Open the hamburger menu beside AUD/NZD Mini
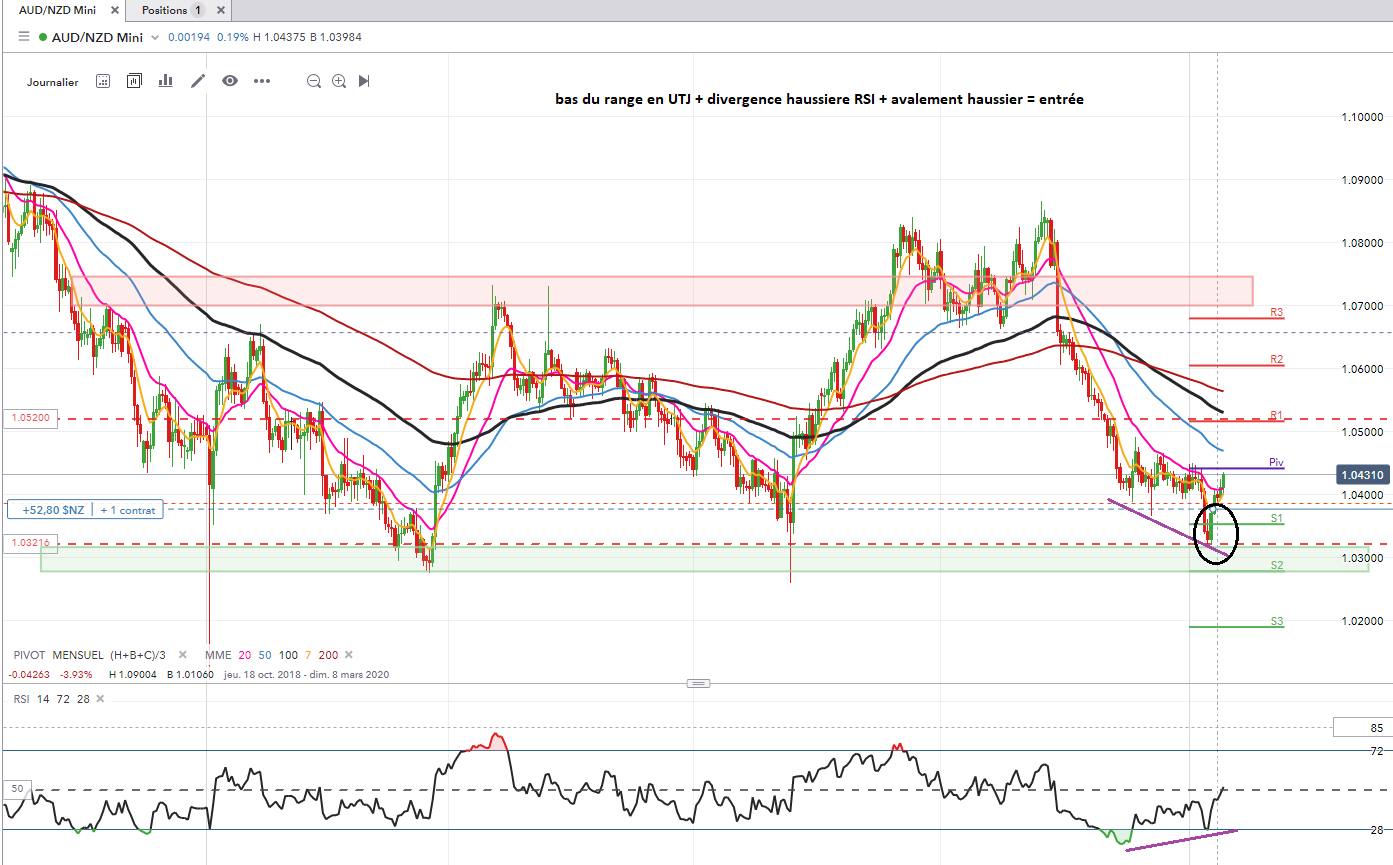The width and height of the screenshot is (1393, 865). pyautogui.click(x=23, y=37)
